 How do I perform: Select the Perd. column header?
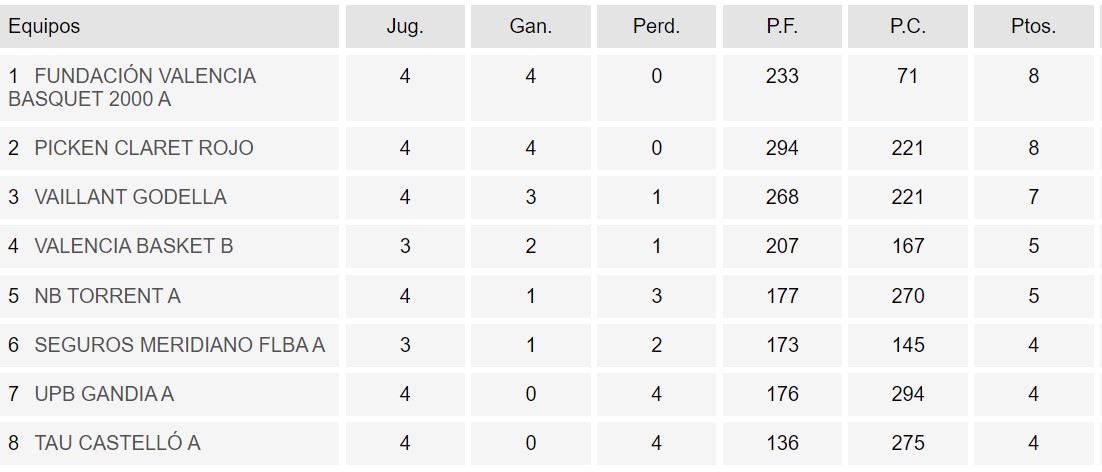pyautogui.click(x=656, y=27)
